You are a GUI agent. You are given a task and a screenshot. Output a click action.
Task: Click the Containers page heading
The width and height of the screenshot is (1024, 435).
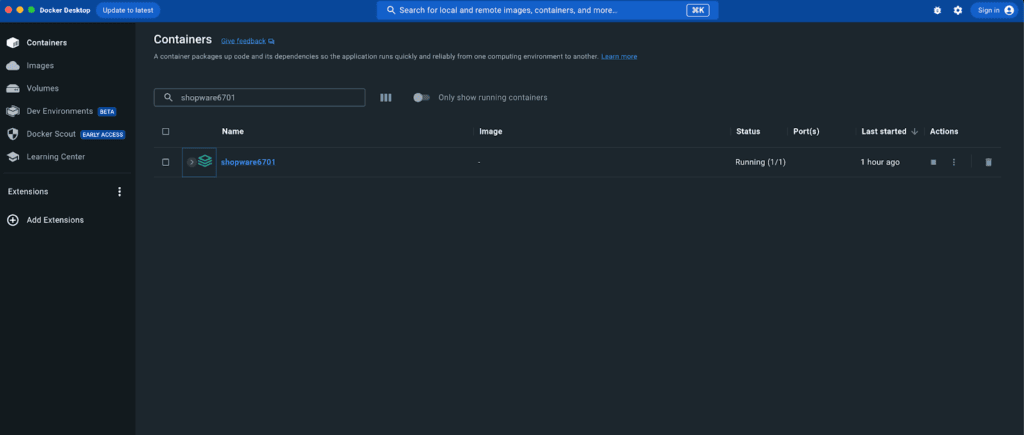click(183, 39)
